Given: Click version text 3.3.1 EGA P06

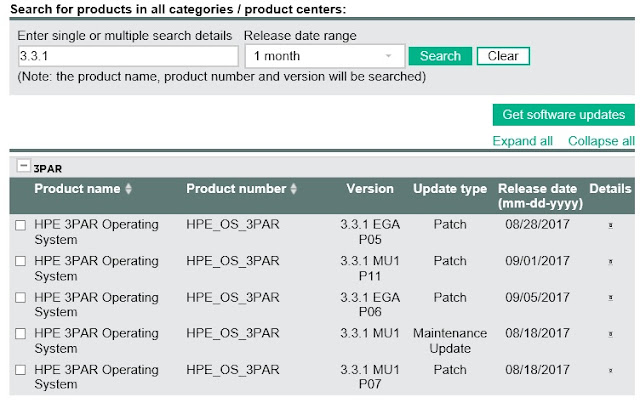Looking at the screenshot, I should pyautogui.click(x=370, y=304).
